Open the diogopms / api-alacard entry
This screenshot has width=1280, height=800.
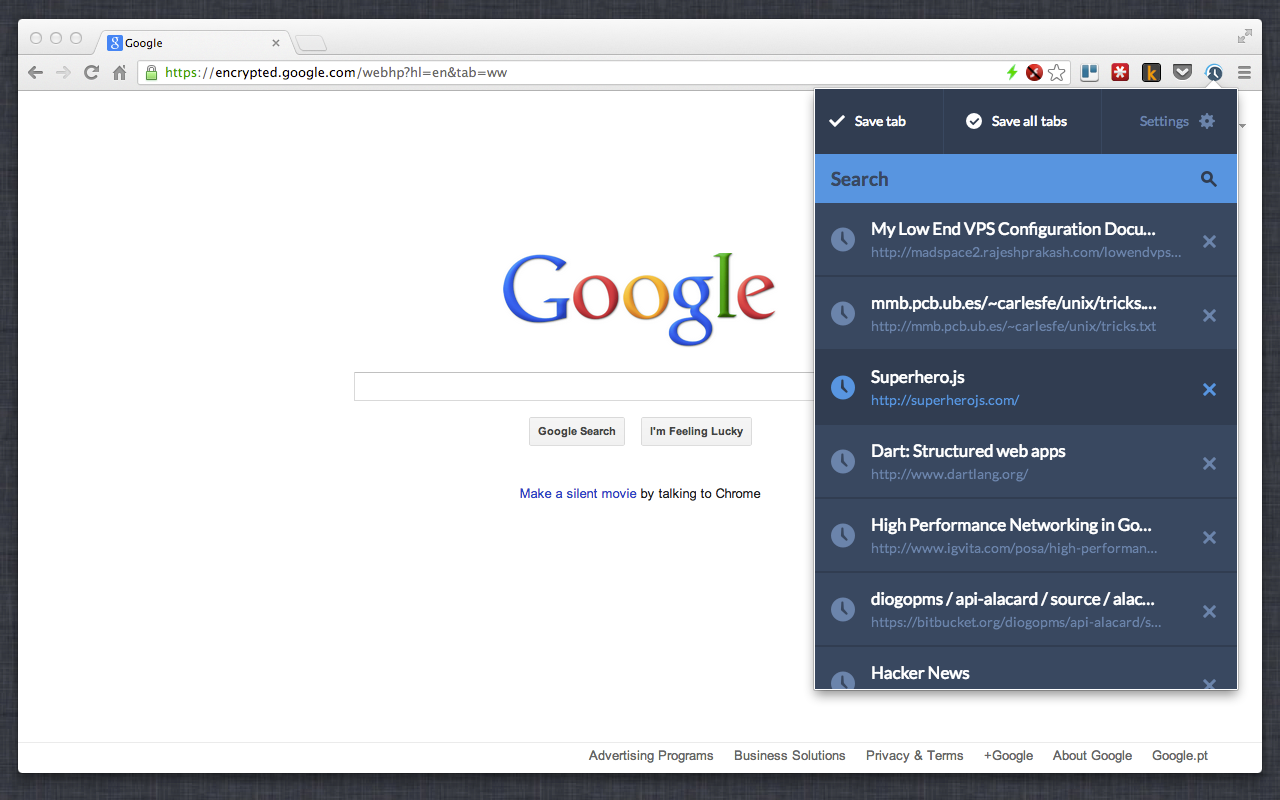coord(1025,610)
